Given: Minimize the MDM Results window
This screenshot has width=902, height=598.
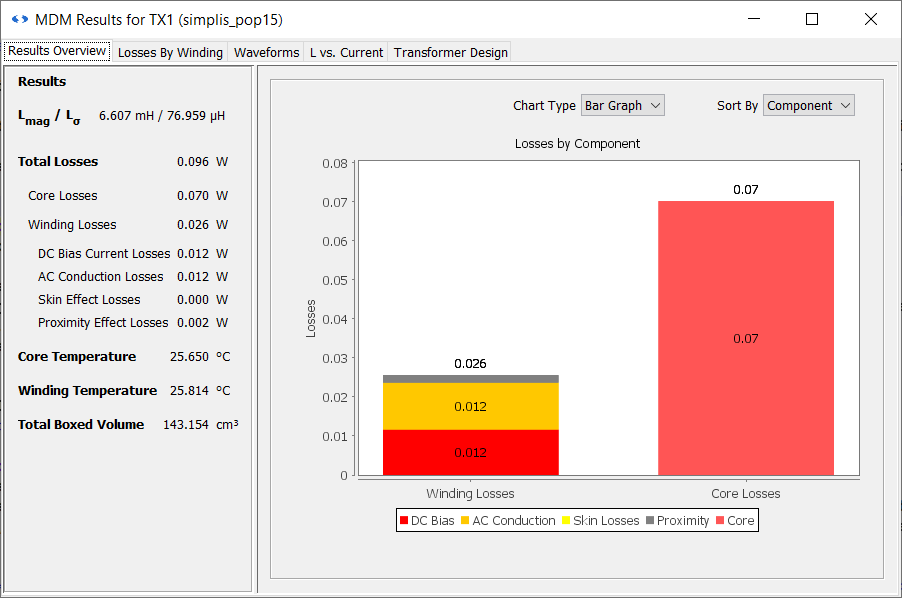Looking at the screenshot, I should pos(755,19).
